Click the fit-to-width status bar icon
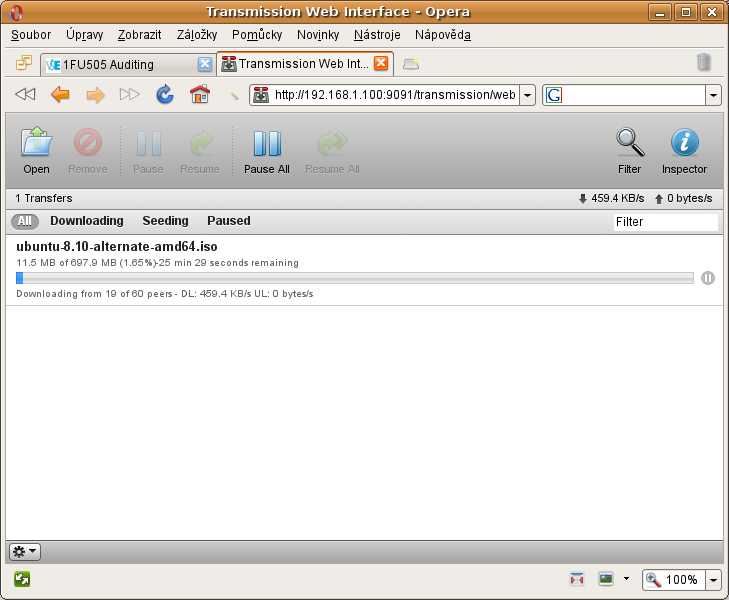The height and width of the screenshot is (600, 729). [577, 579]
